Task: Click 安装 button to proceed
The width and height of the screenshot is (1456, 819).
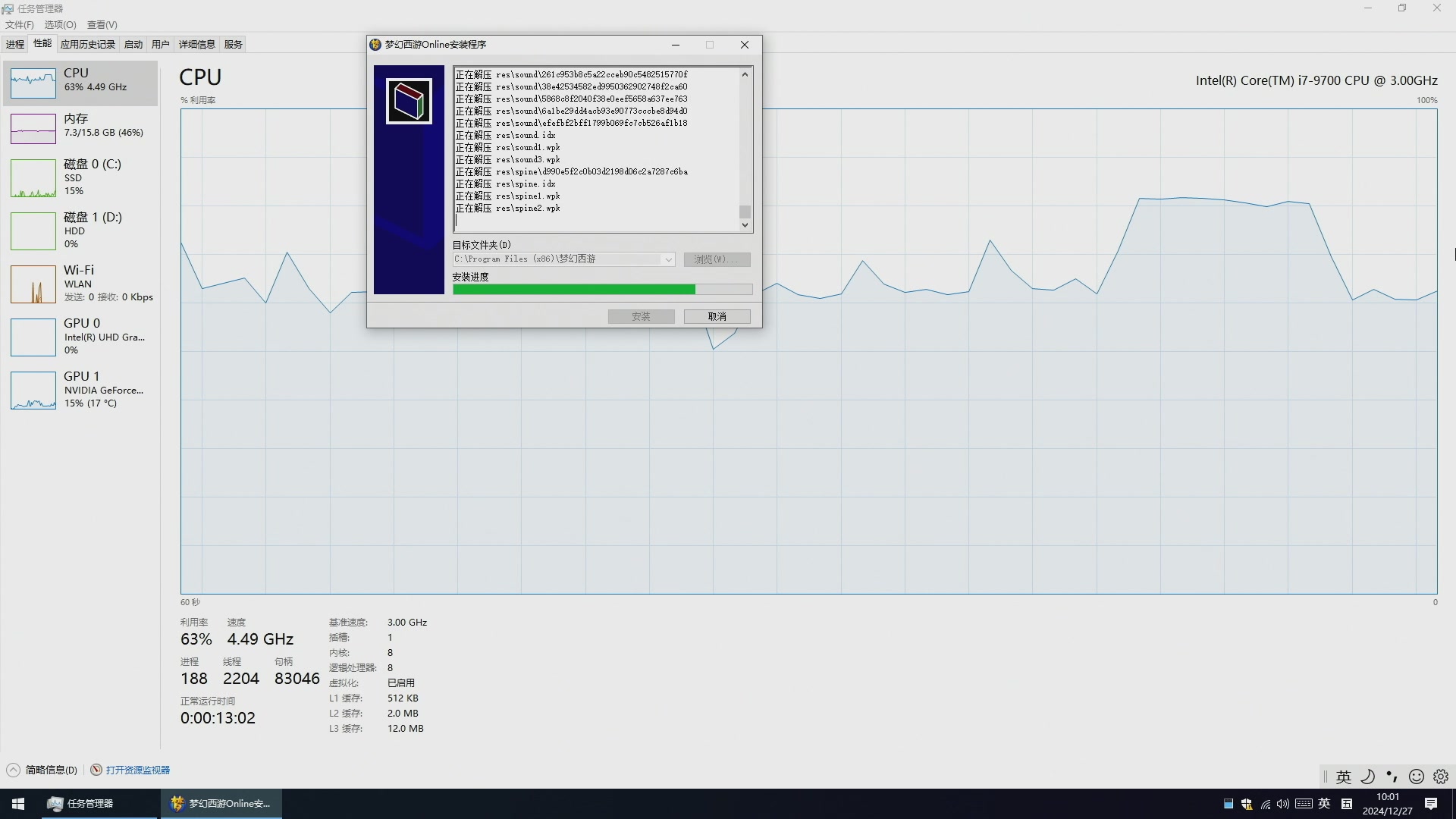Action: coord(641,316)
